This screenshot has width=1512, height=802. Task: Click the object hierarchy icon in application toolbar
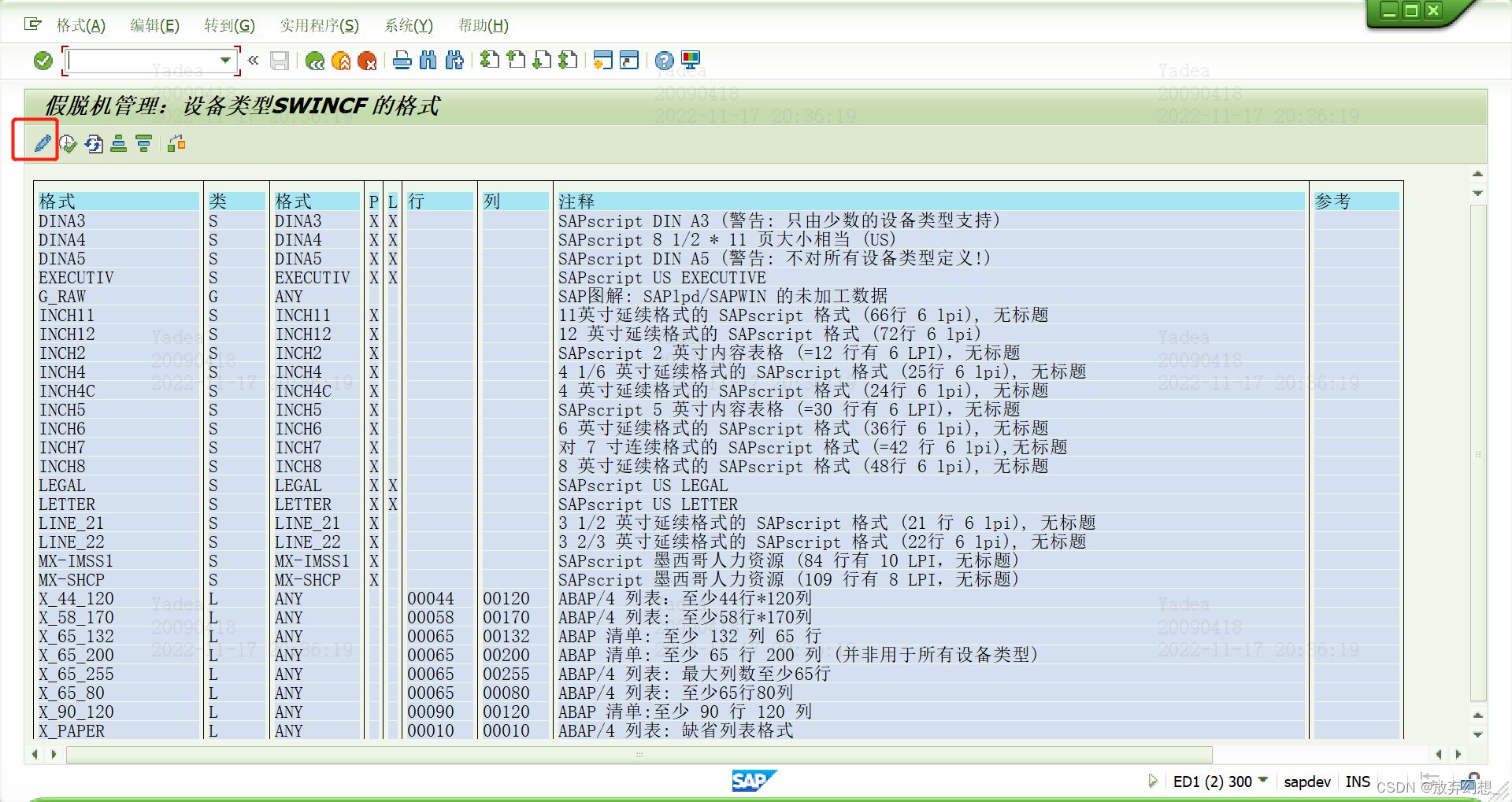click(176, 143)
